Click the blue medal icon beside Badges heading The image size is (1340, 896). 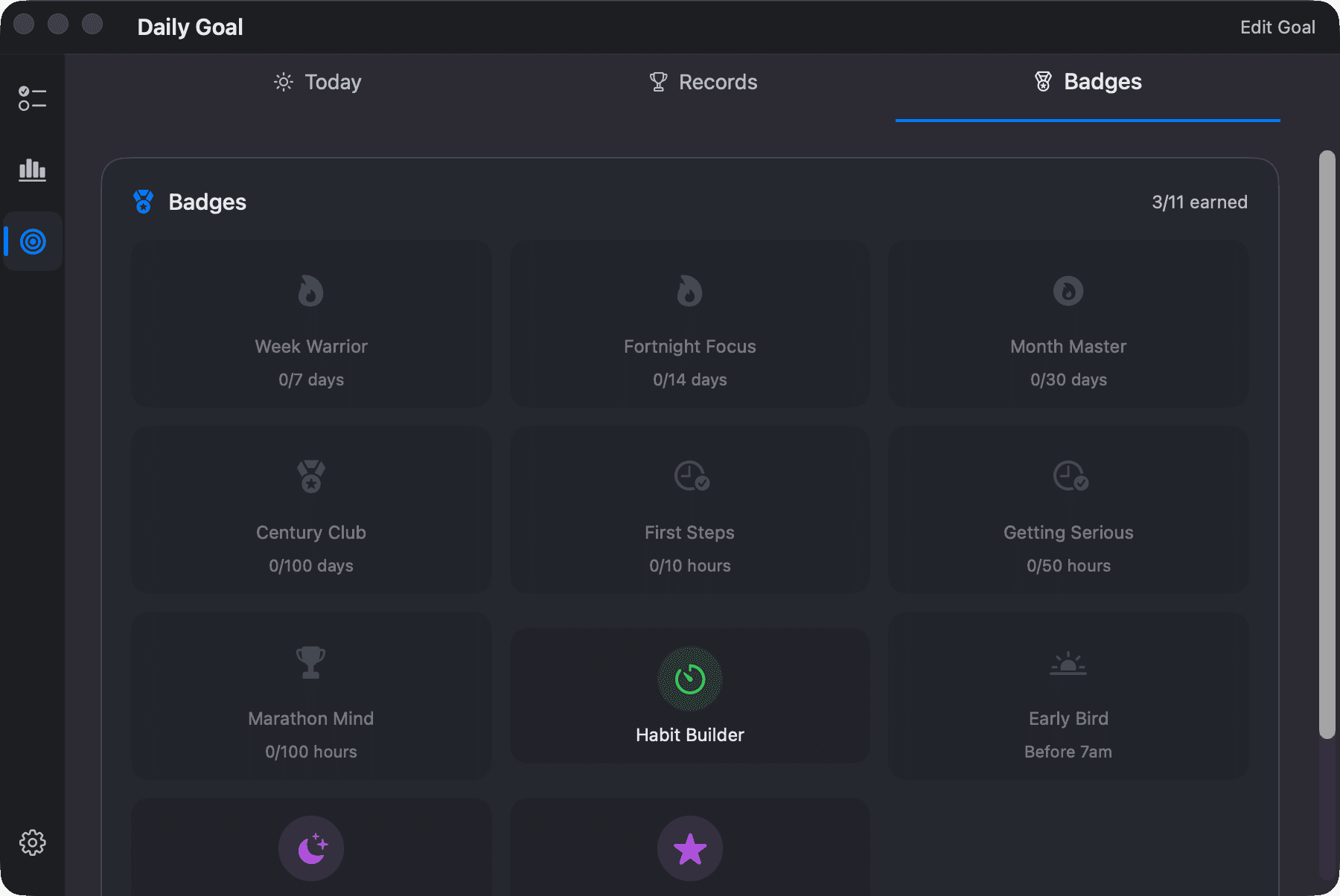tap(143, 202)
